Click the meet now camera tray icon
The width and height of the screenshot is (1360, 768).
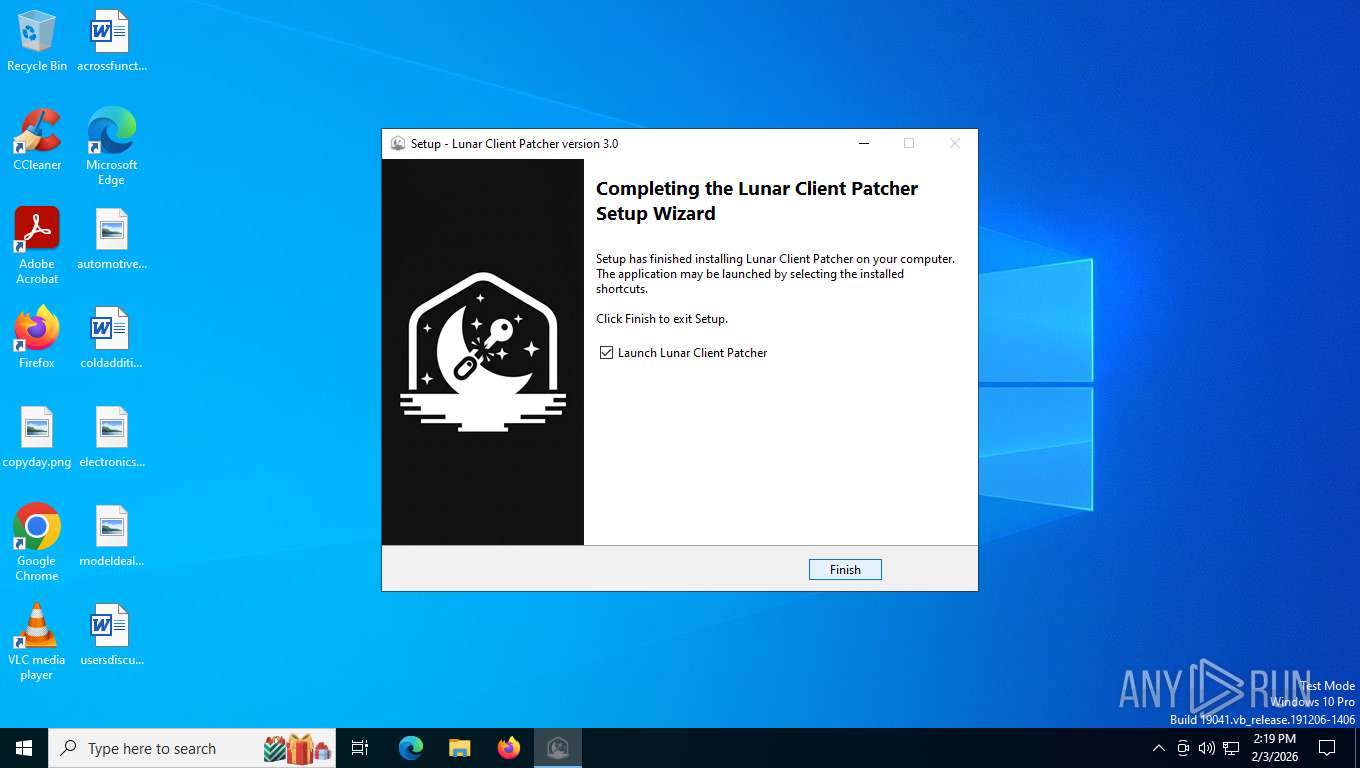(x=1183, y=748)
